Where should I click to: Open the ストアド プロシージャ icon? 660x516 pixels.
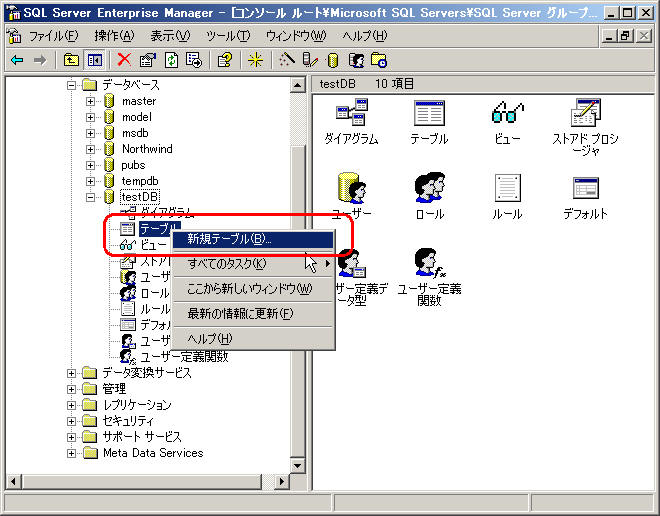(x=585, y=114)
